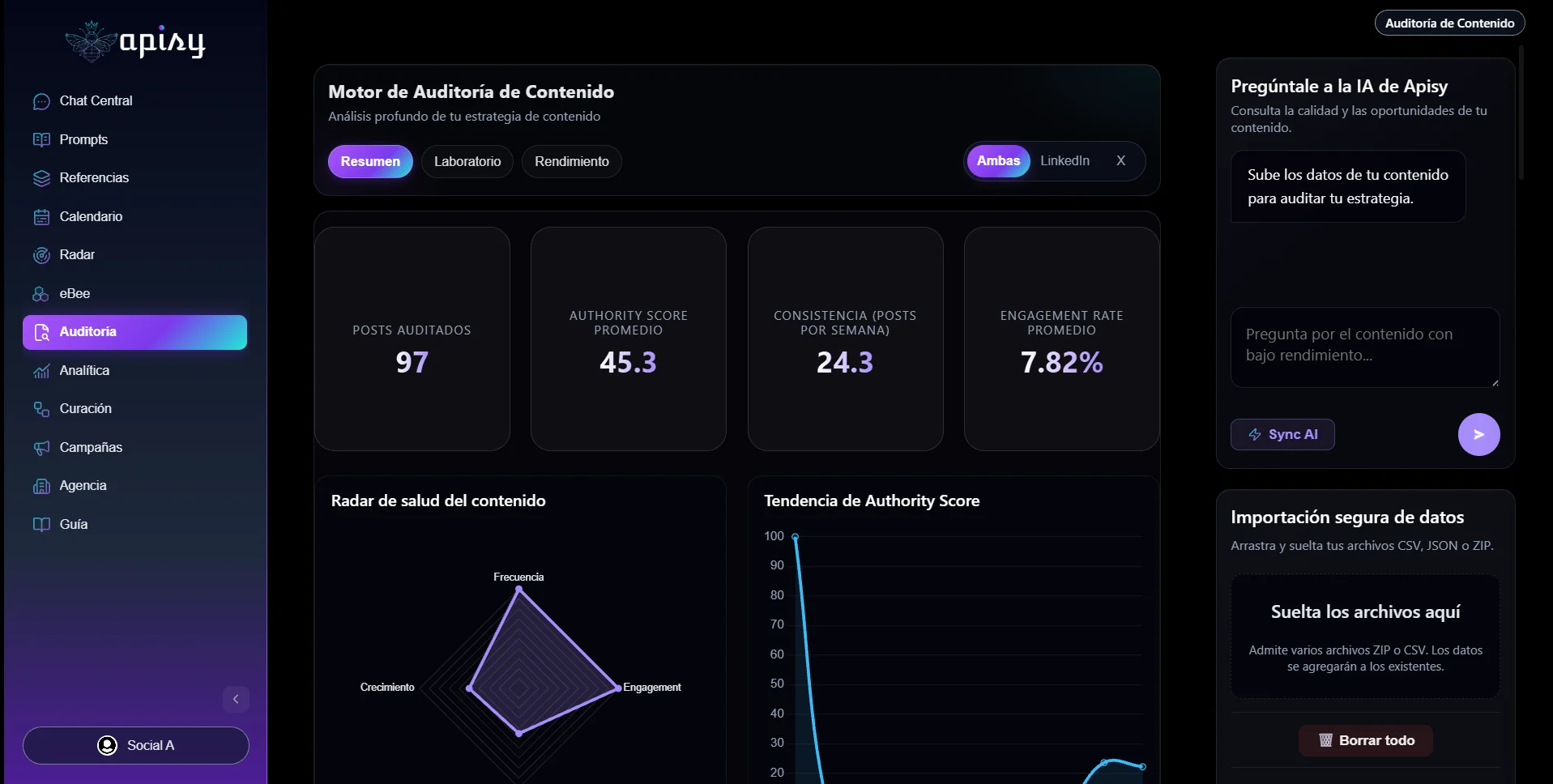Click the first data point at 100

coord(796,537)
